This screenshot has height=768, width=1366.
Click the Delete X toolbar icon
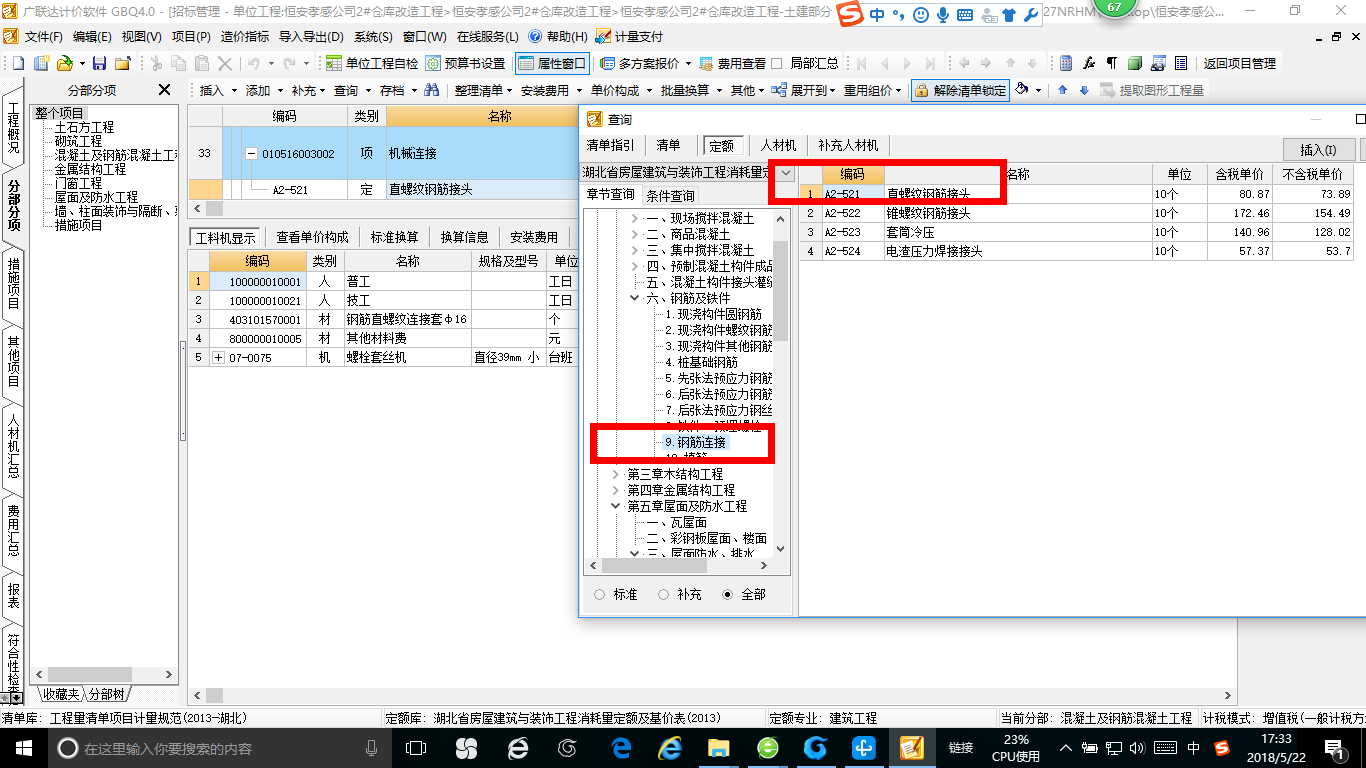(x=225, y=63)
